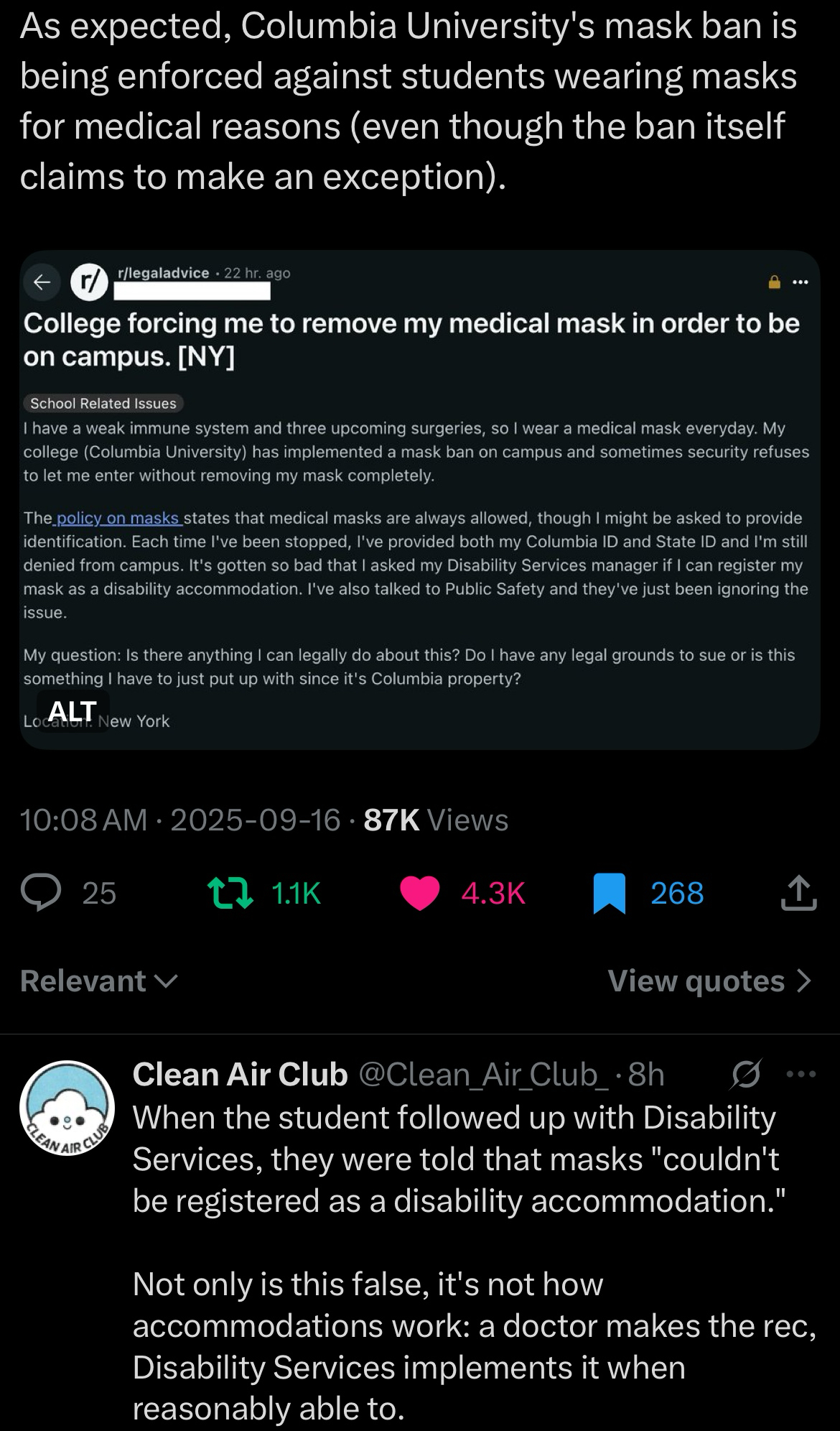Screen dimensions: 840x1431
Task: Click the r/ subreddit logo icon
Action: tap(89, 283)
